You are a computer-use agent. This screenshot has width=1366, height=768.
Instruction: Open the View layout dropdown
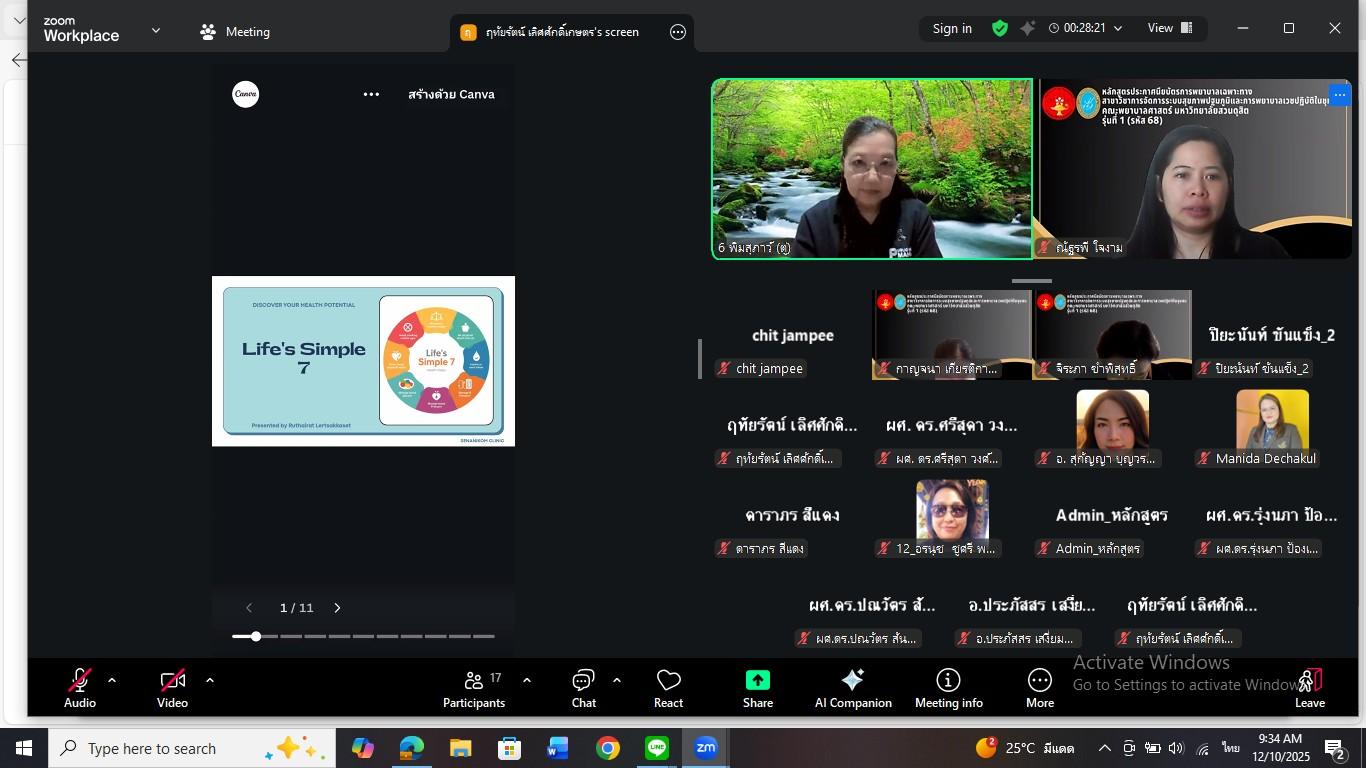[x=1169, y=29]
